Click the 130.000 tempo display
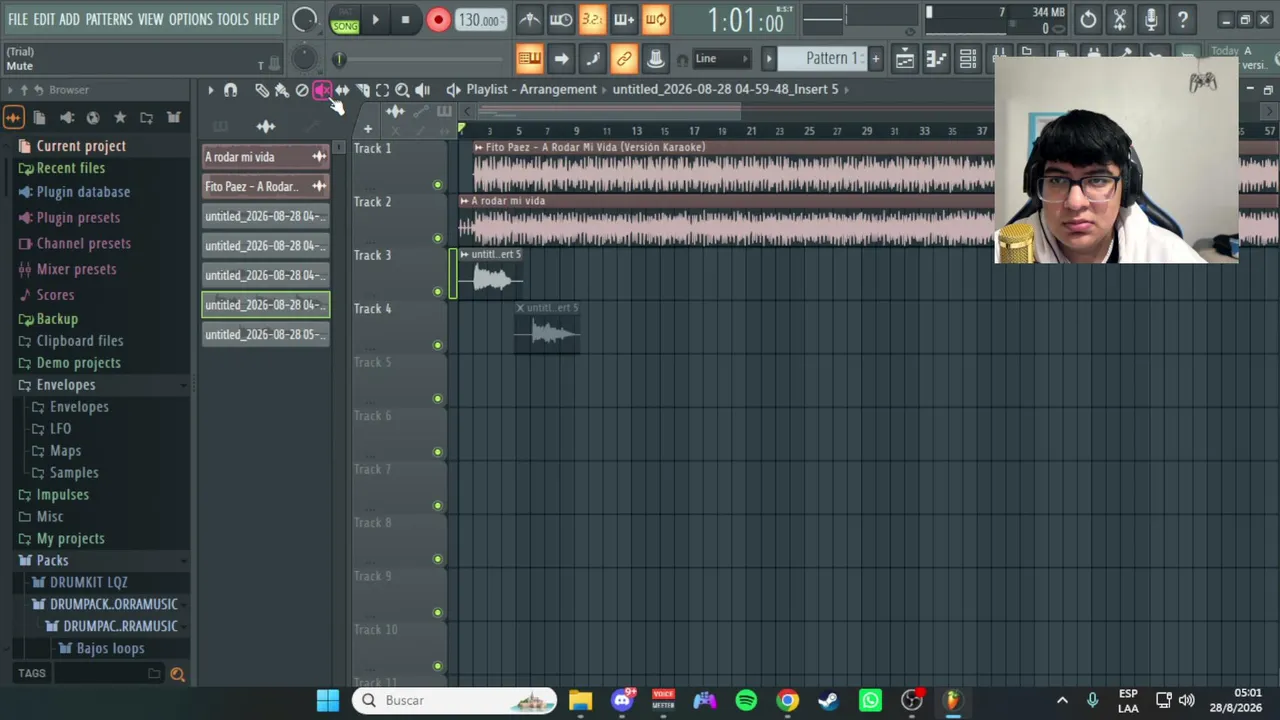This screenshot has height=720, width=1280. click(x=479, y=20)
